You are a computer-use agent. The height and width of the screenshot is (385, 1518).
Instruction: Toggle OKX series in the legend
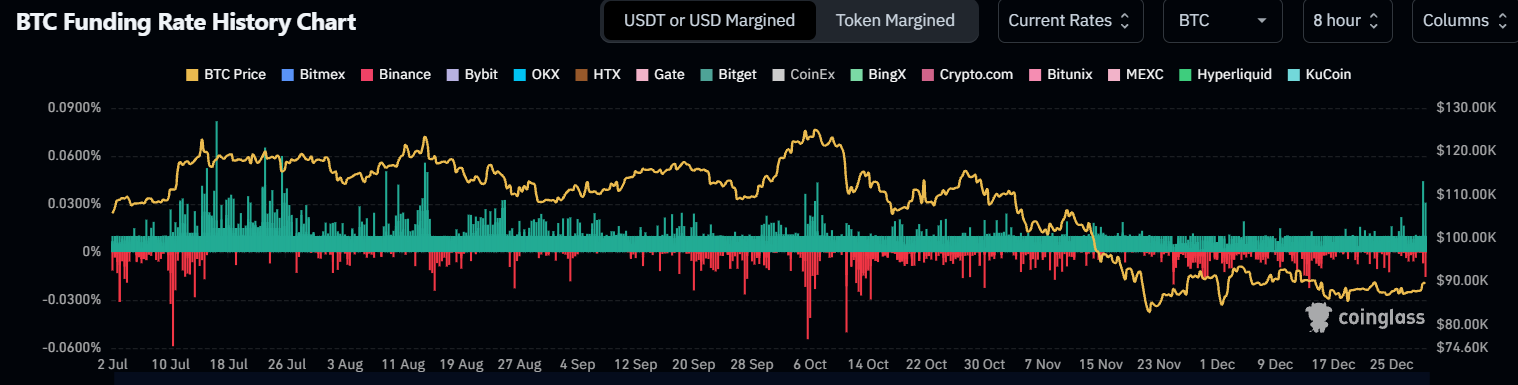(x=537, y=74)
